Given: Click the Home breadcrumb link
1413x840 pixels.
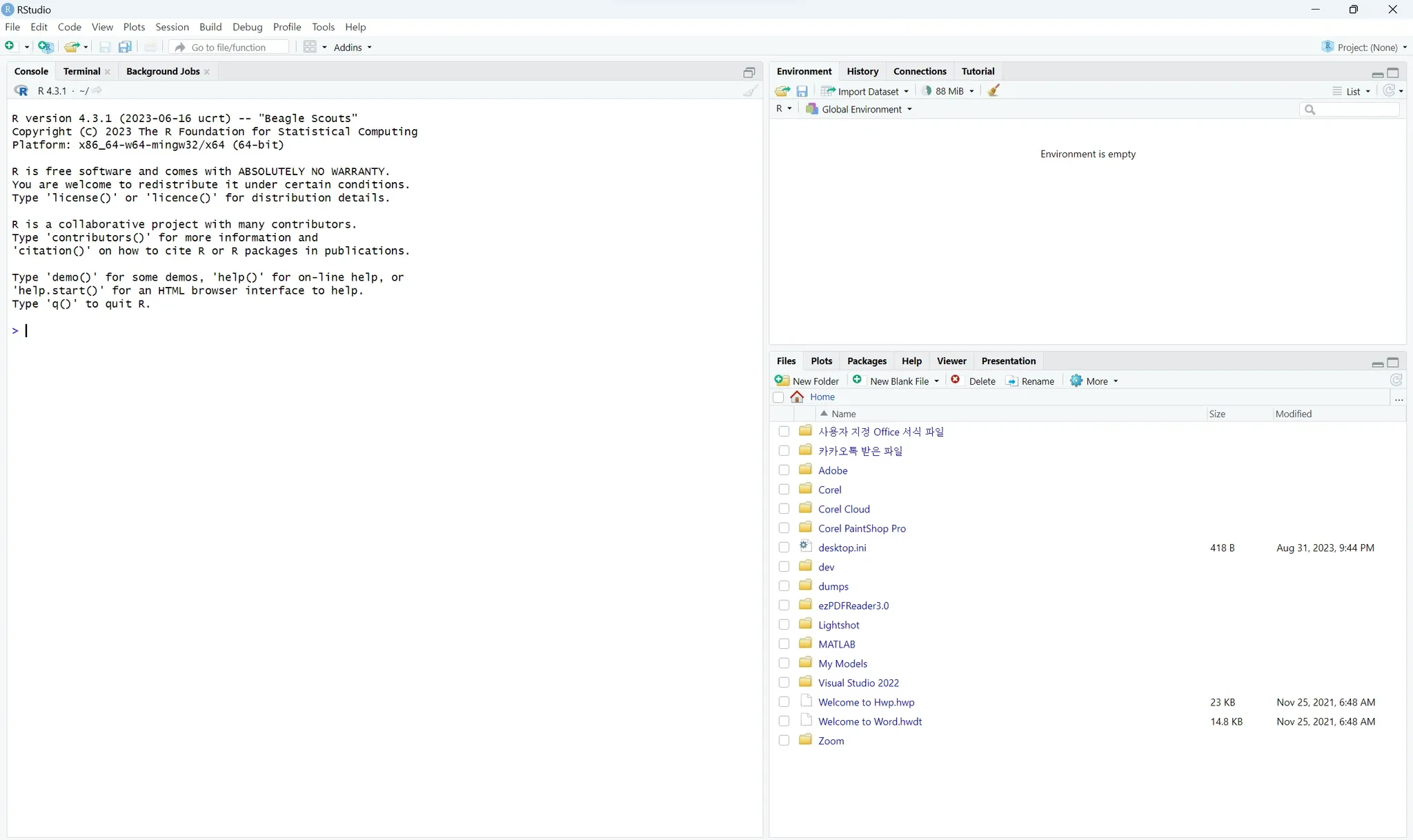Looking at the screenshot, I should tap(822, 397).
